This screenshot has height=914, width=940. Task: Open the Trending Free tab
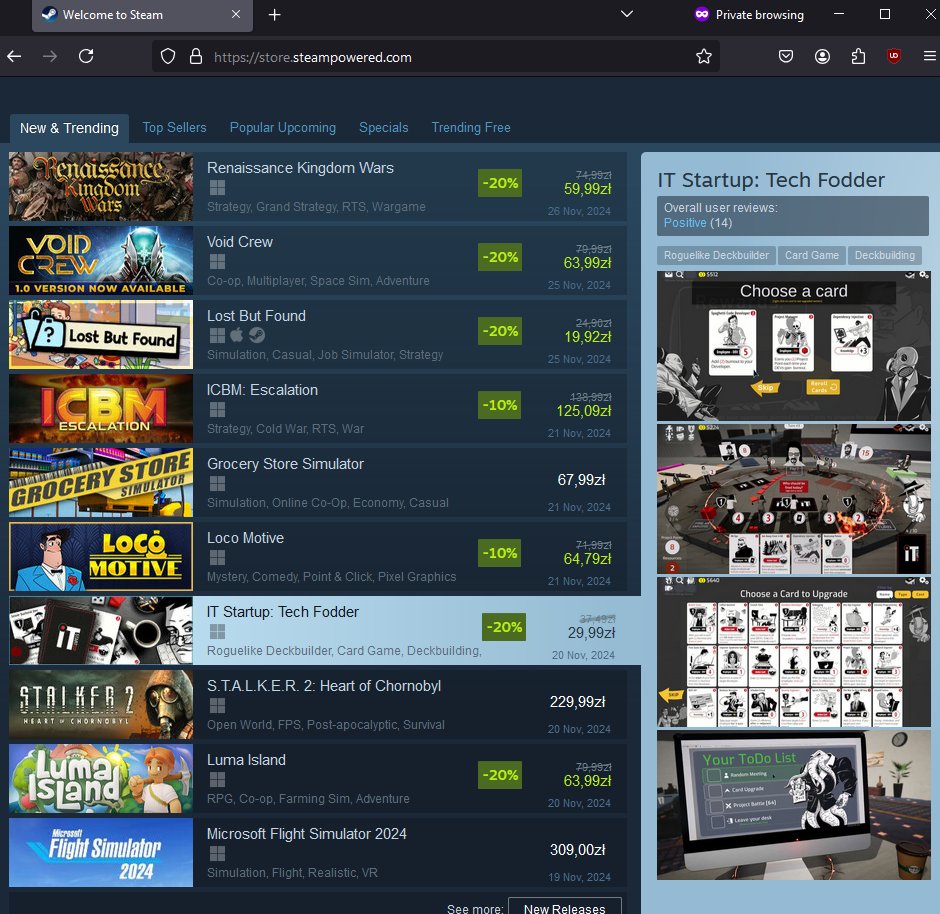471,128
